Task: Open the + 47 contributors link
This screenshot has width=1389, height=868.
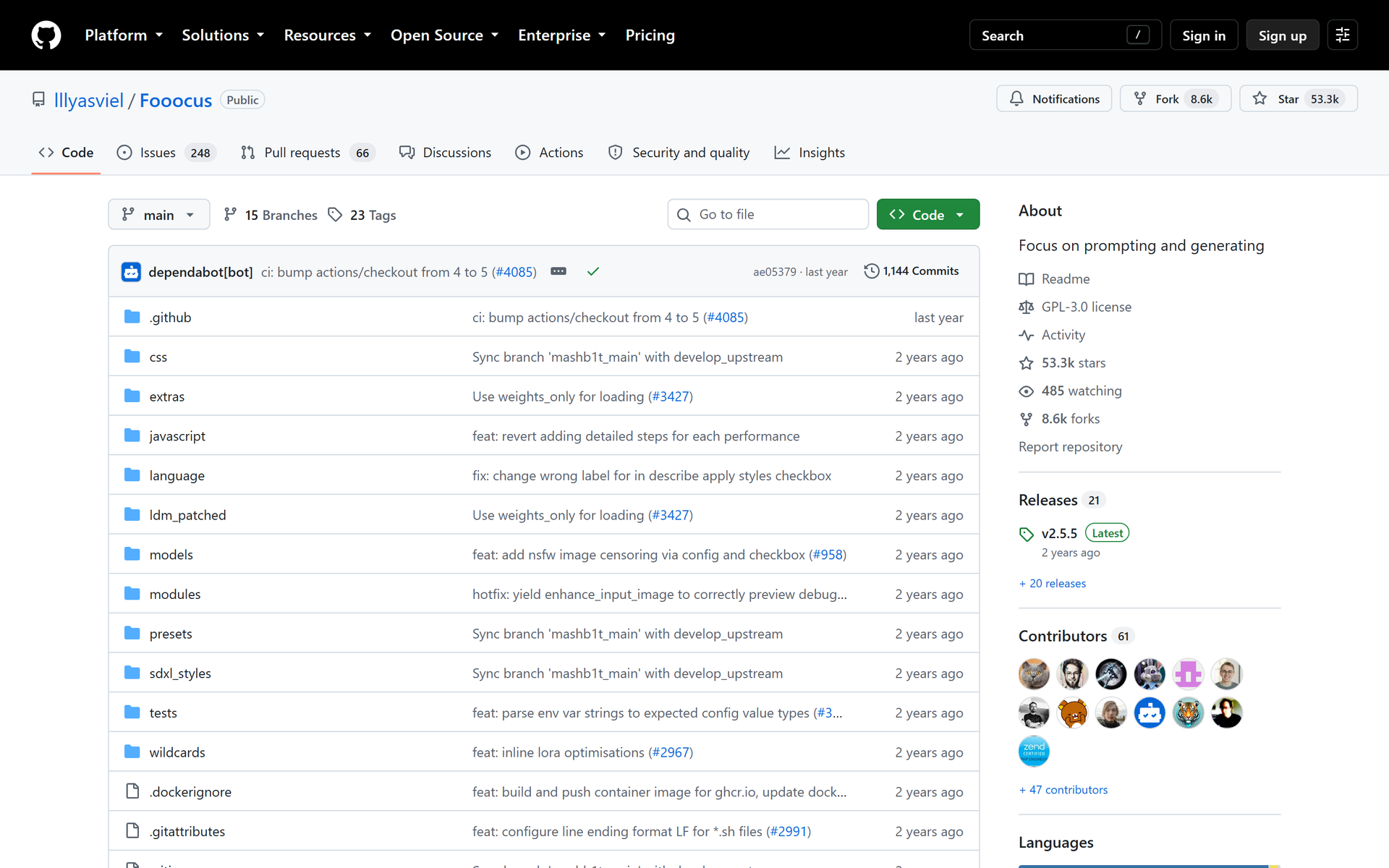Action: [x=1063, y=789]
